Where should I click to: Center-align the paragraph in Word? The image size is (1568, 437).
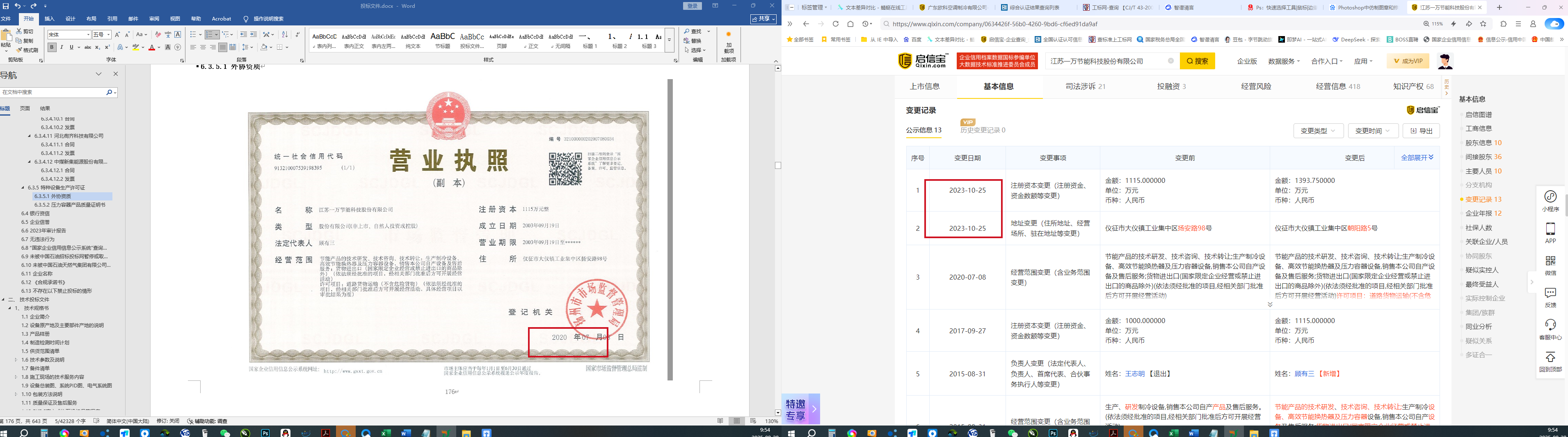[x=203, y=48]
